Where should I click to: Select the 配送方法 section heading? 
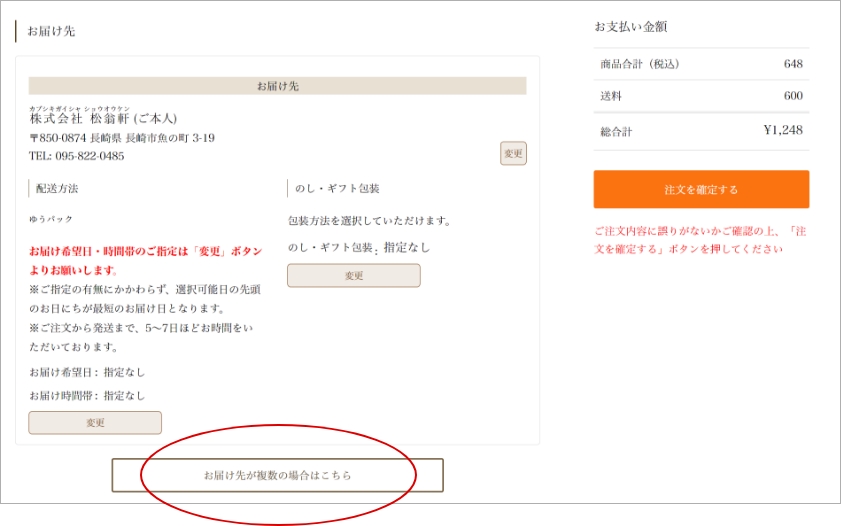57,188
